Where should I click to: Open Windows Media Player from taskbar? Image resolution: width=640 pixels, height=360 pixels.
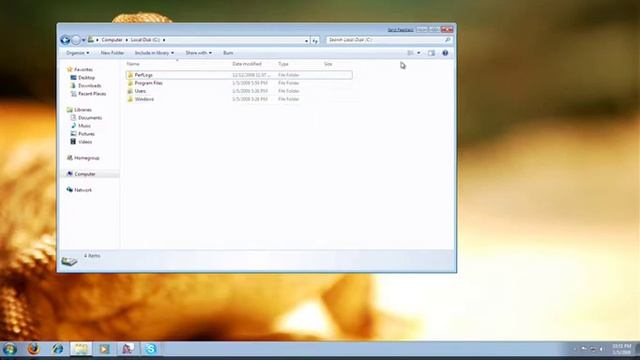click(x=104, y=349)
